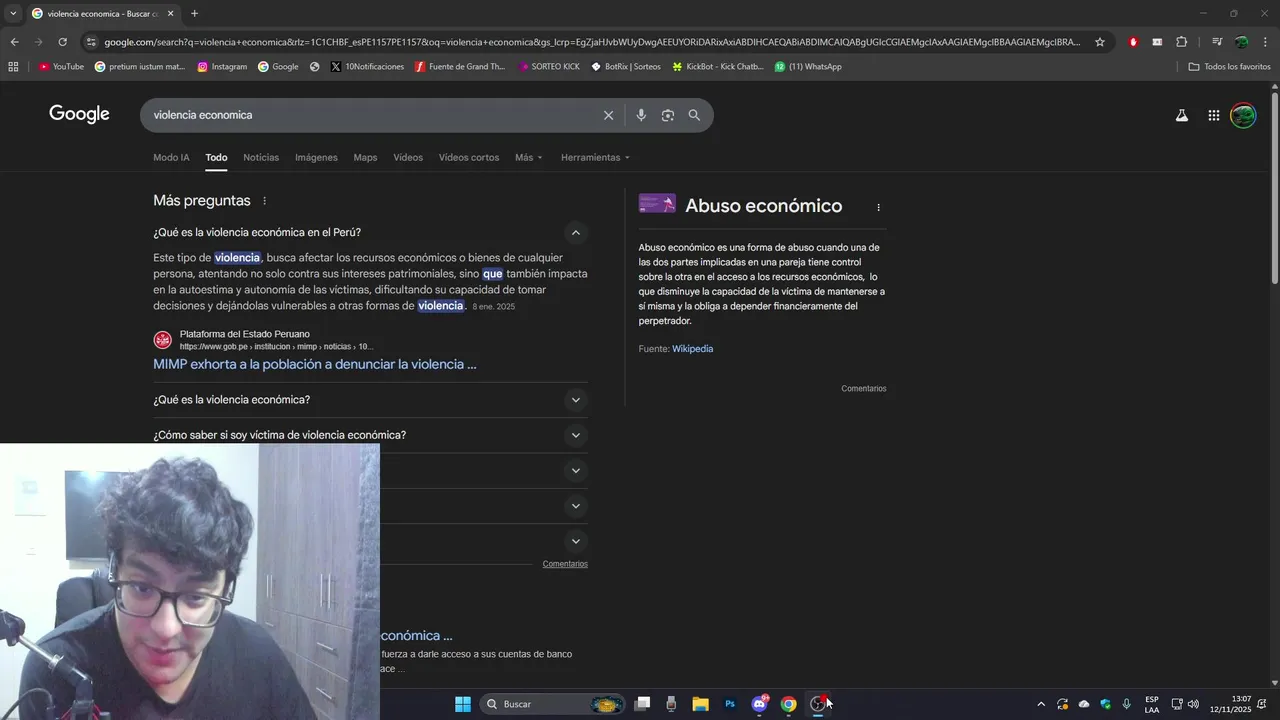Open the YouTube bookmark
Viewport: 1280px width, 720px height.
point(61,67)
